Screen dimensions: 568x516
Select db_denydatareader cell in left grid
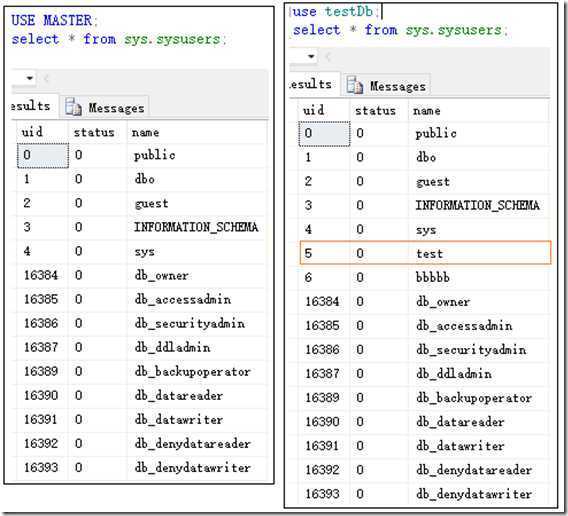197,444
